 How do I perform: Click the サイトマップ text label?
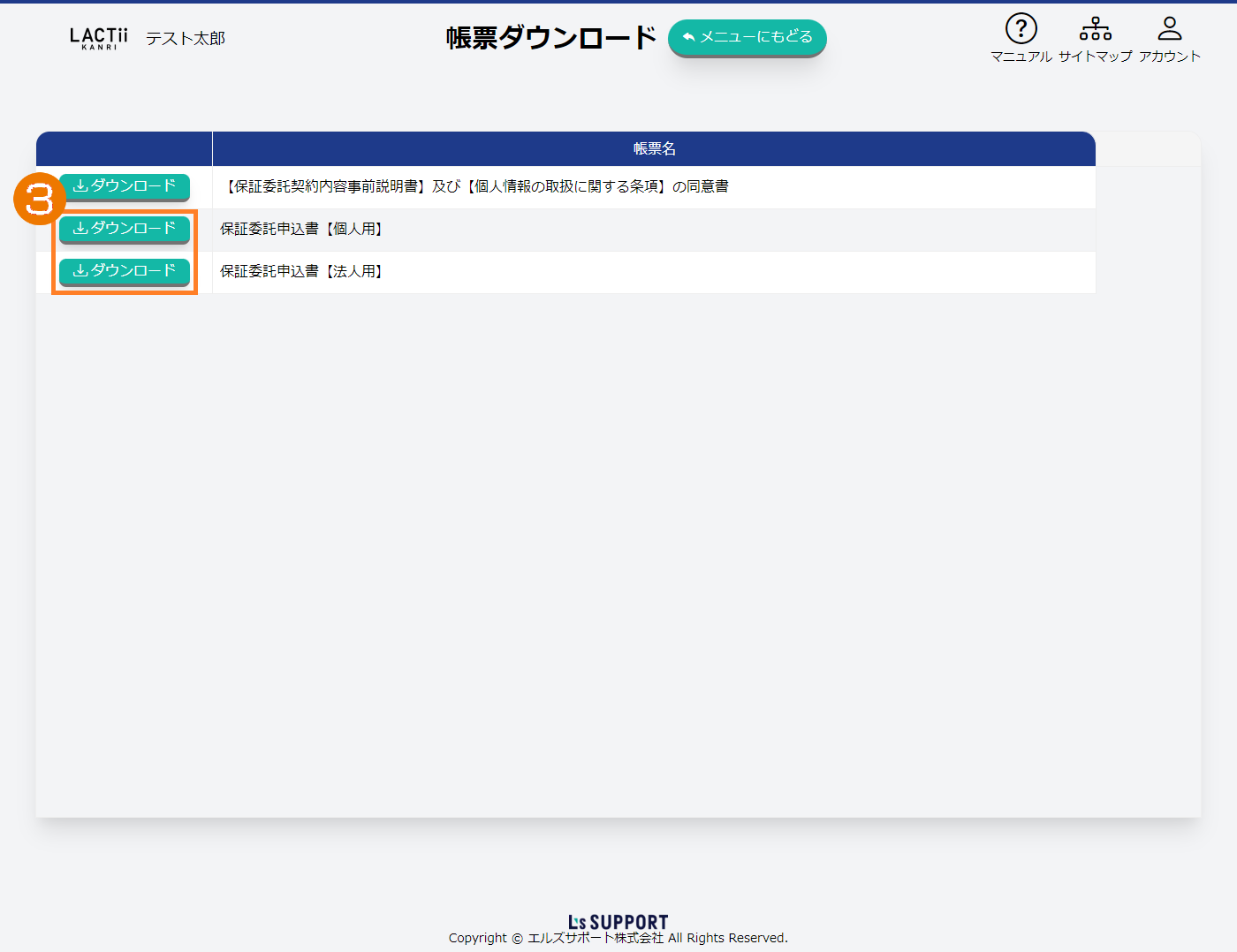coord(1095,57)
